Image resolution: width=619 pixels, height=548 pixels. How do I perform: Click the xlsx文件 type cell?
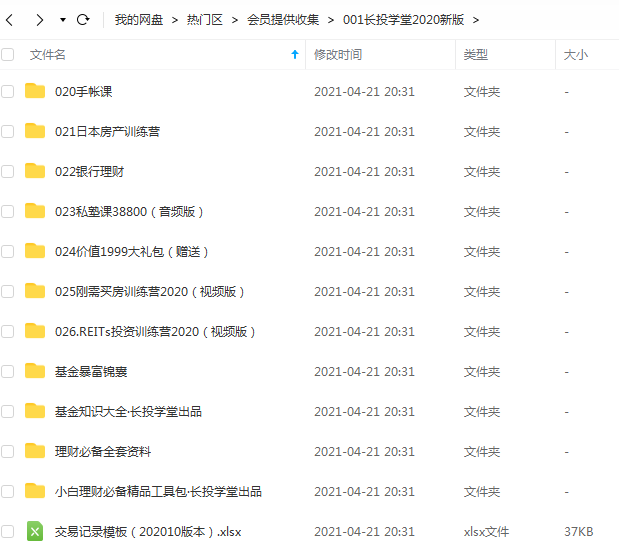point(486,531)
